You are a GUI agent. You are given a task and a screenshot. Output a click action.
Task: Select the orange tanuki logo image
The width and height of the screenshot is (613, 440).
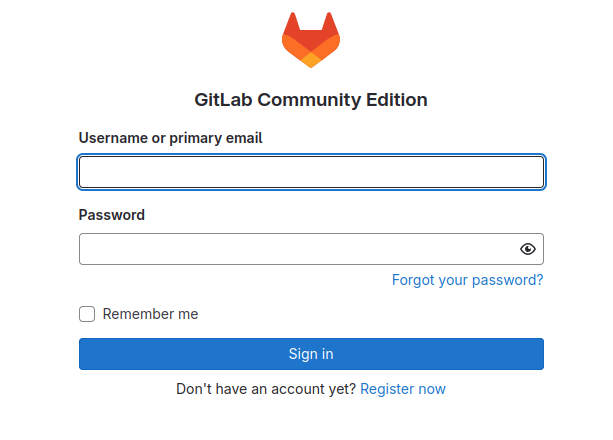click(x=311, y=40)
